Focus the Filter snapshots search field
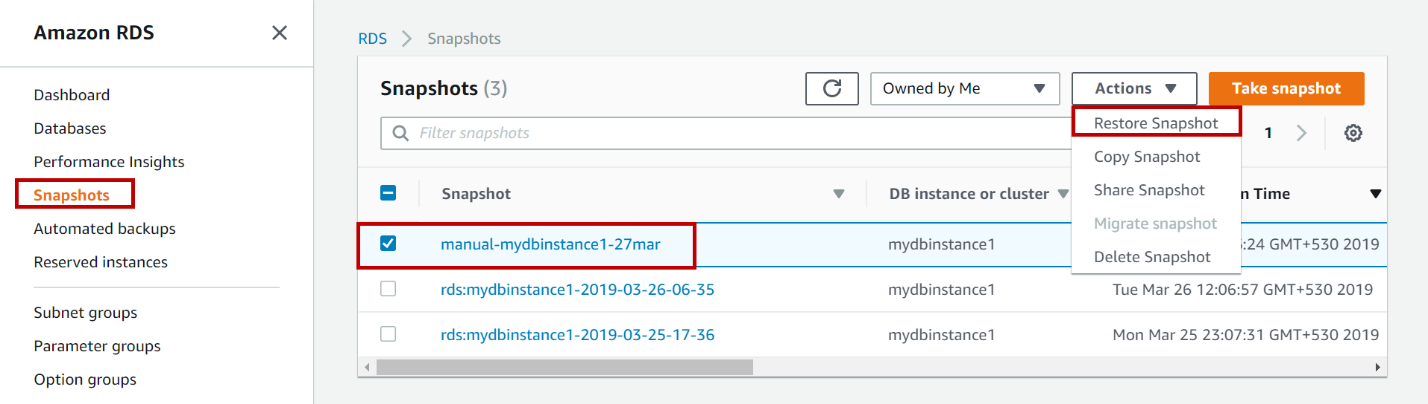 point(720,133)
